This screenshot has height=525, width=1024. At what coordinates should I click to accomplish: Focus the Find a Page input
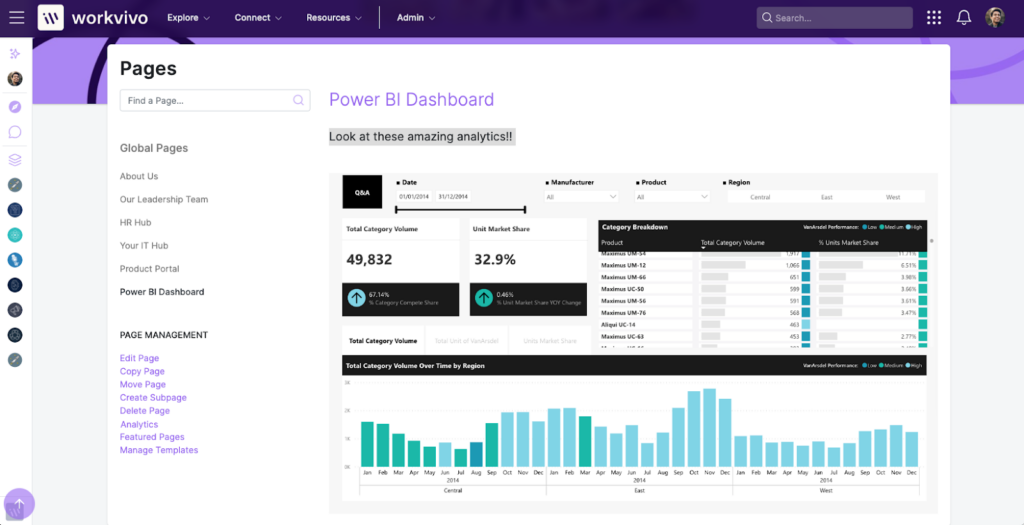point(215,101)
